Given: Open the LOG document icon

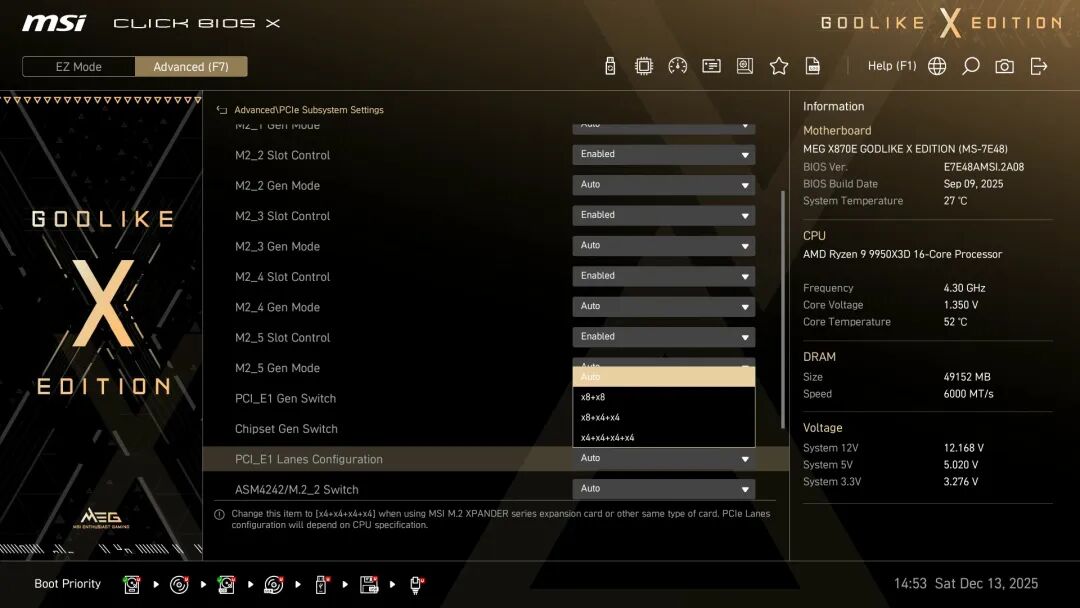Looking at the screenshot, I should coord(813,66).
